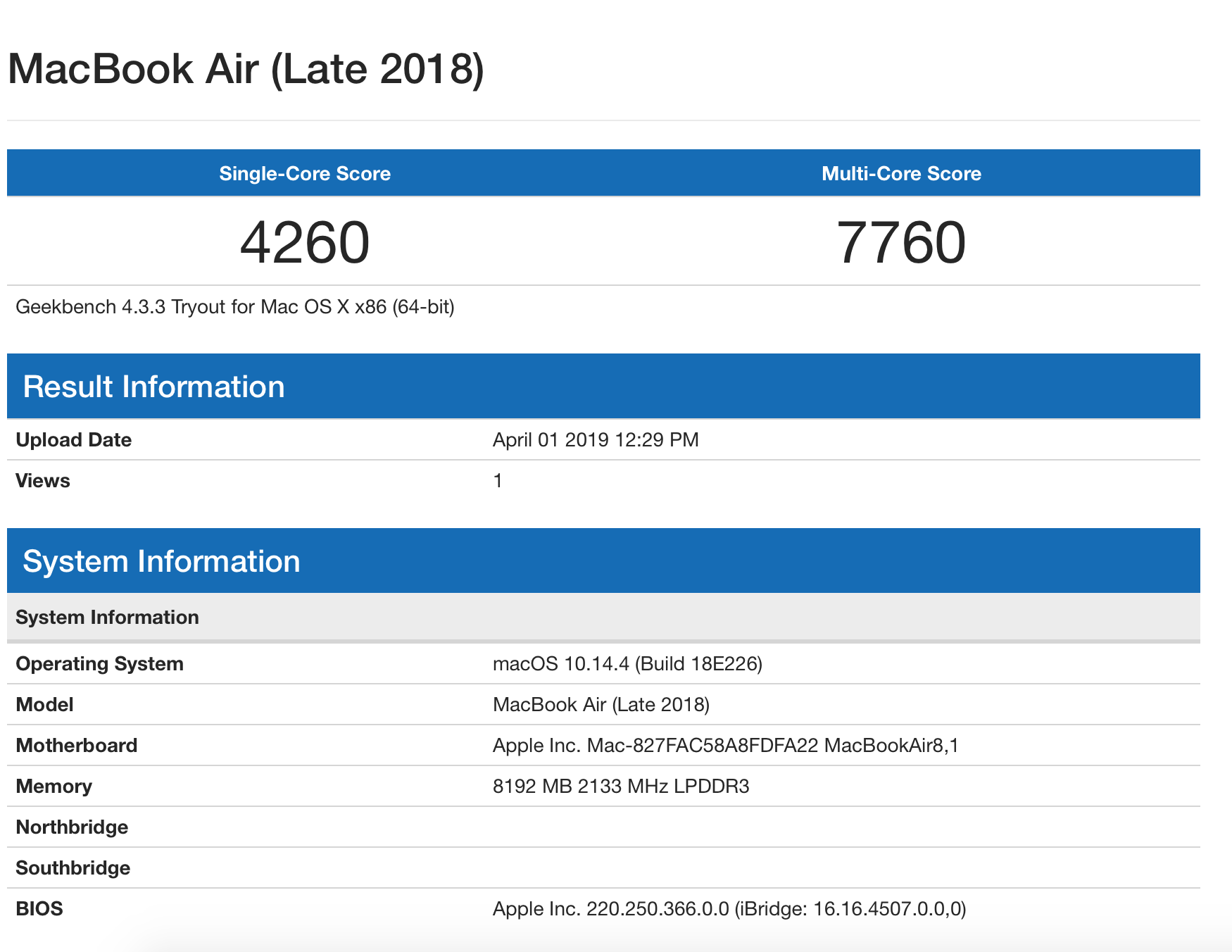
Task: Click the gray System Information table subheader
Action: pyautogui.click(x=603, y=617)
